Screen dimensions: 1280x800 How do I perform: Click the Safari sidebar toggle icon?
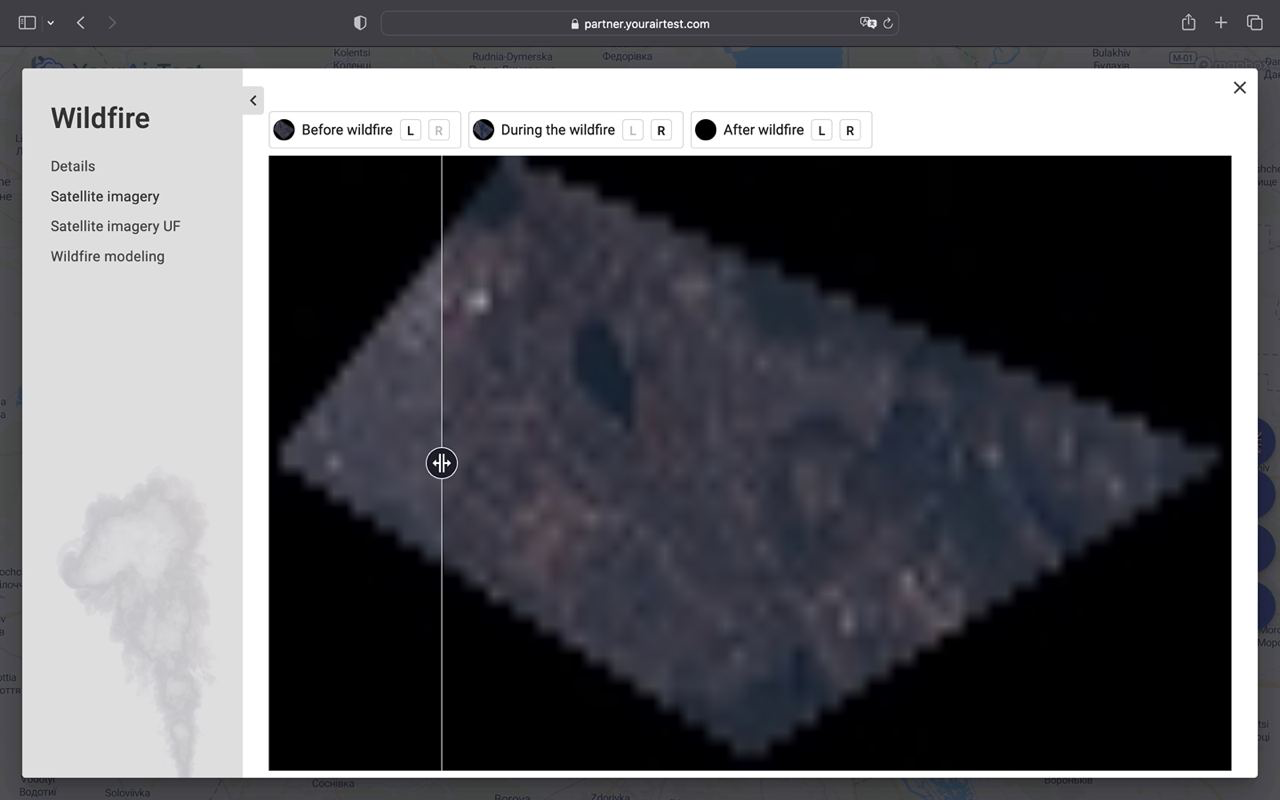click(27, 22)
